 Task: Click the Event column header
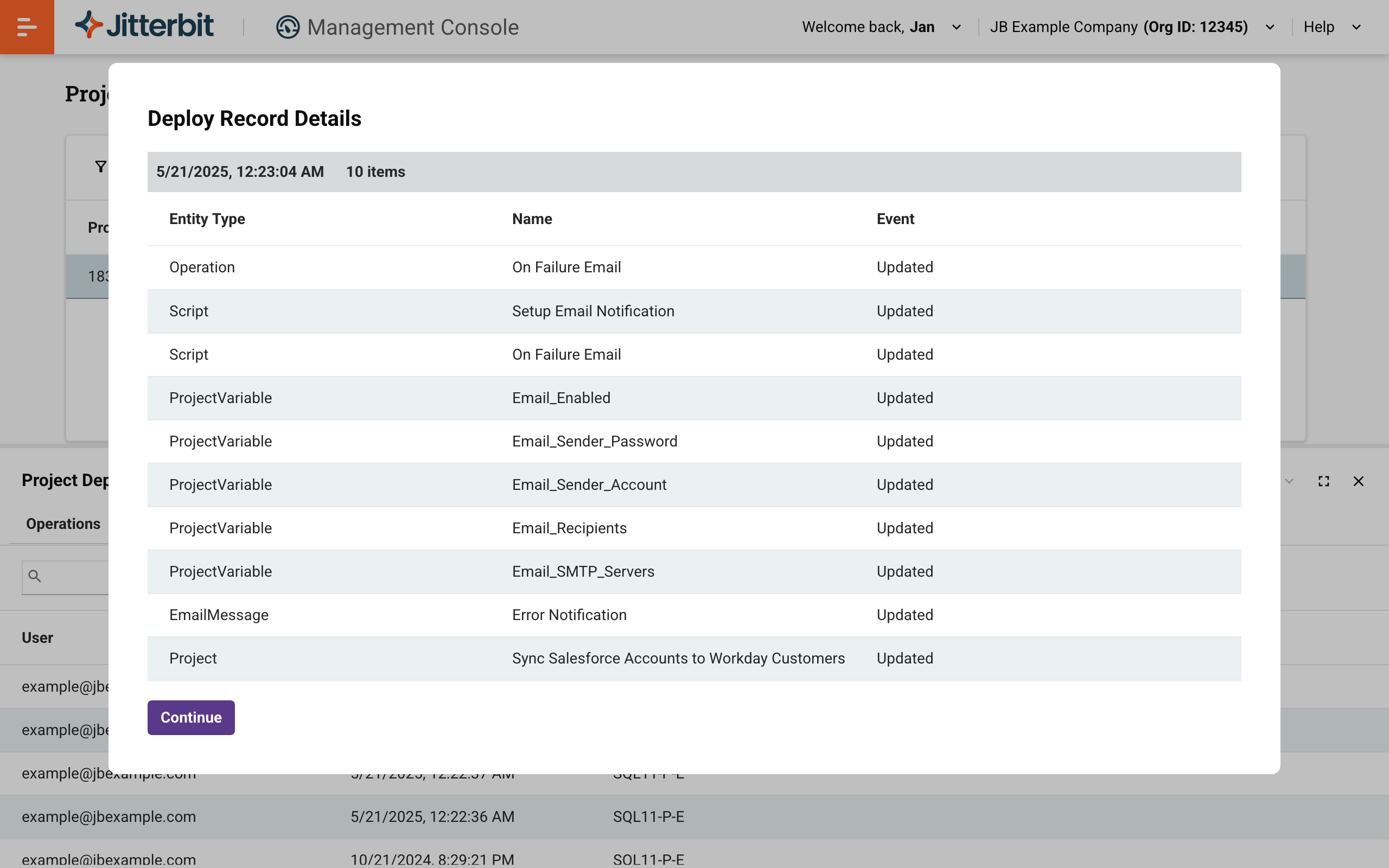click(895, 219)
